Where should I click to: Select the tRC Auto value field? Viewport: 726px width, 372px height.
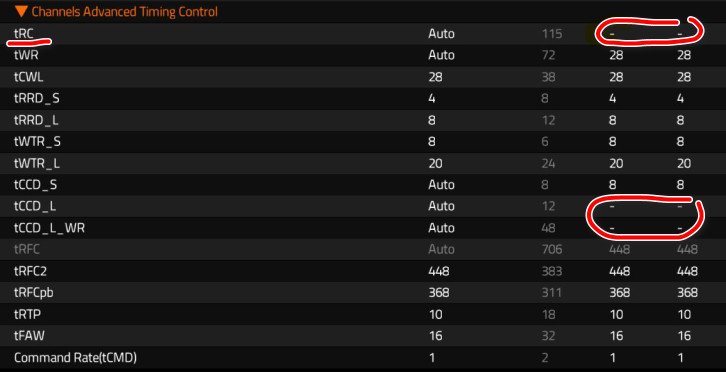[441, 34]
